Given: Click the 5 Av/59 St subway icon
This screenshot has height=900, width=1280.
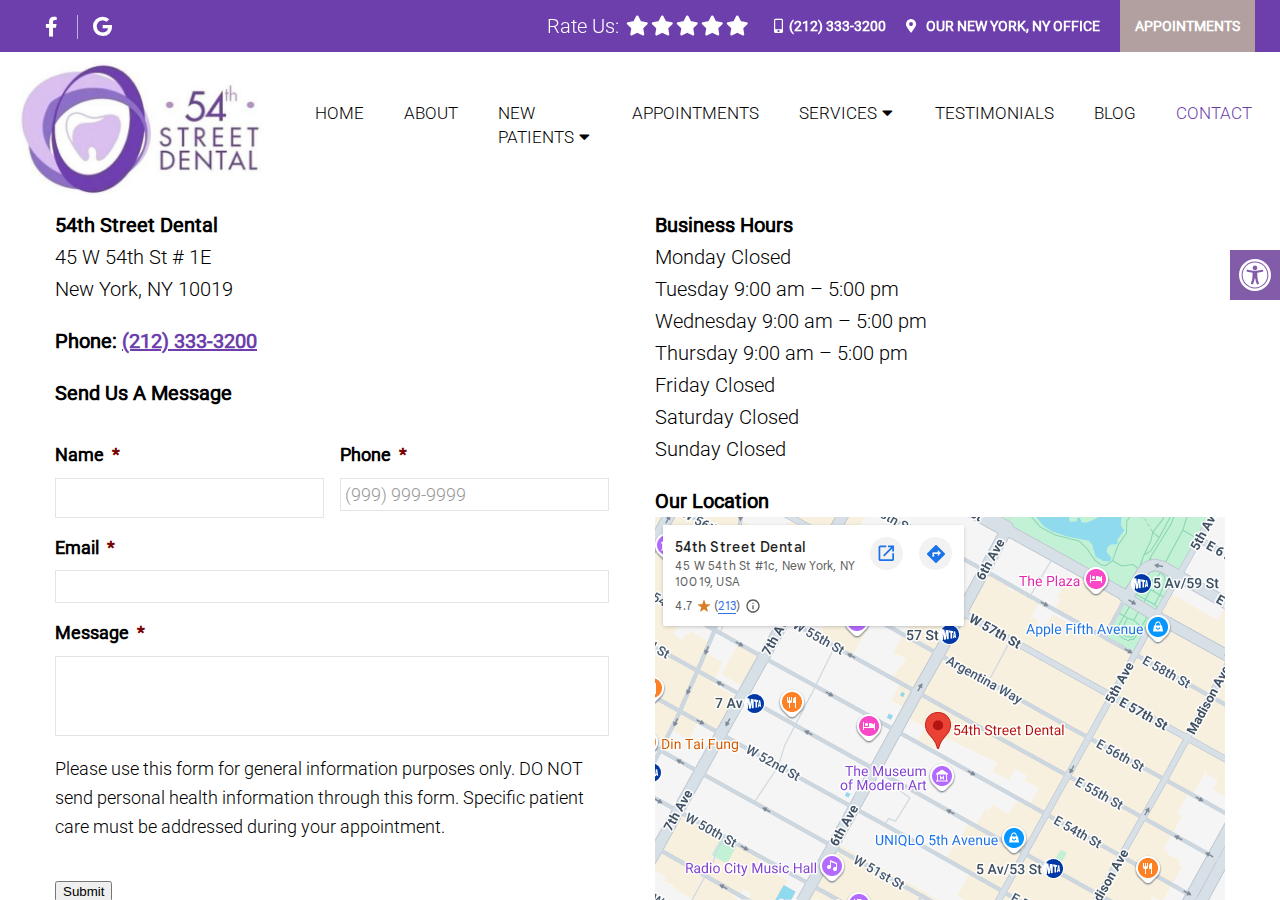Looking at the screenshot, I should 1141,583.
